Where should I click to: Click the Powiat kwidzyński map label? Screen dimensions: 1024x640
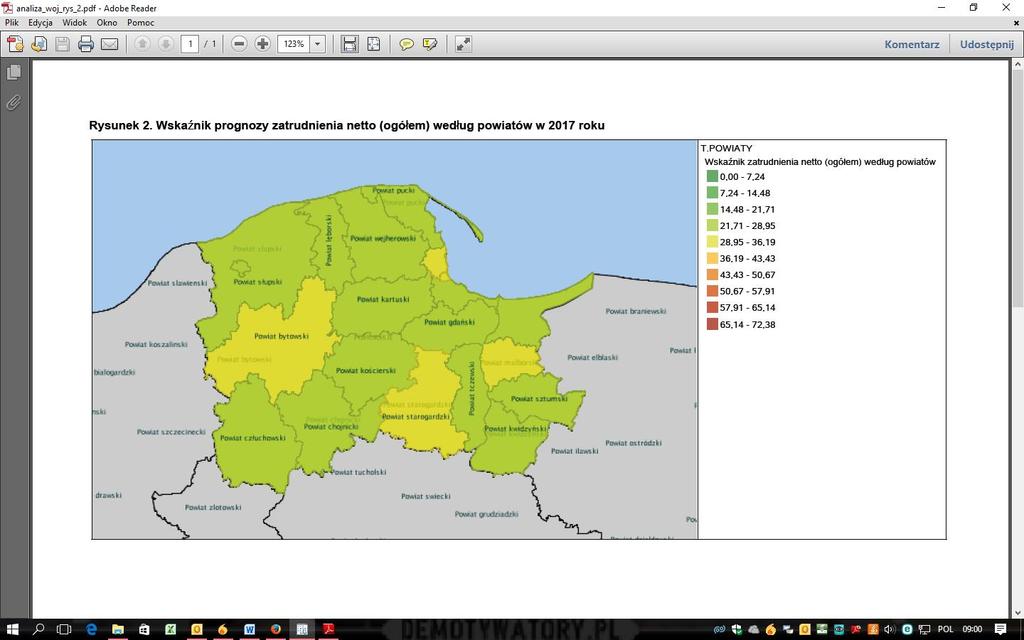coord(516,428)
